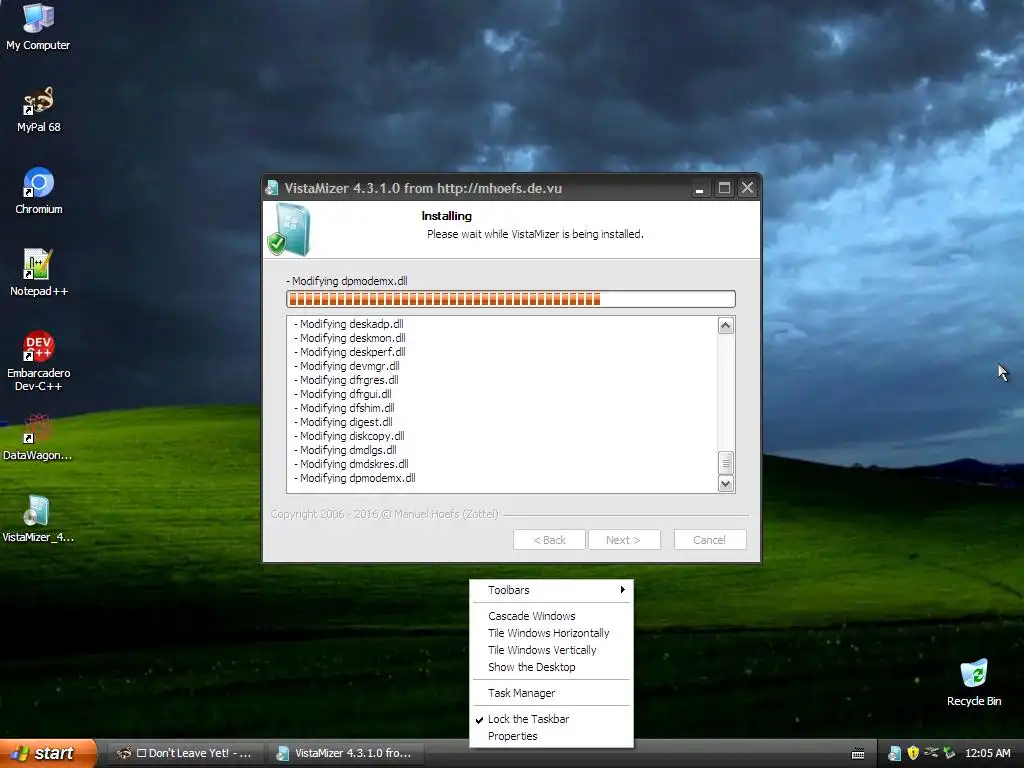Click the log list scrollbar thumb
Screen dimensions: 1024x768
[x=726, y=462]
